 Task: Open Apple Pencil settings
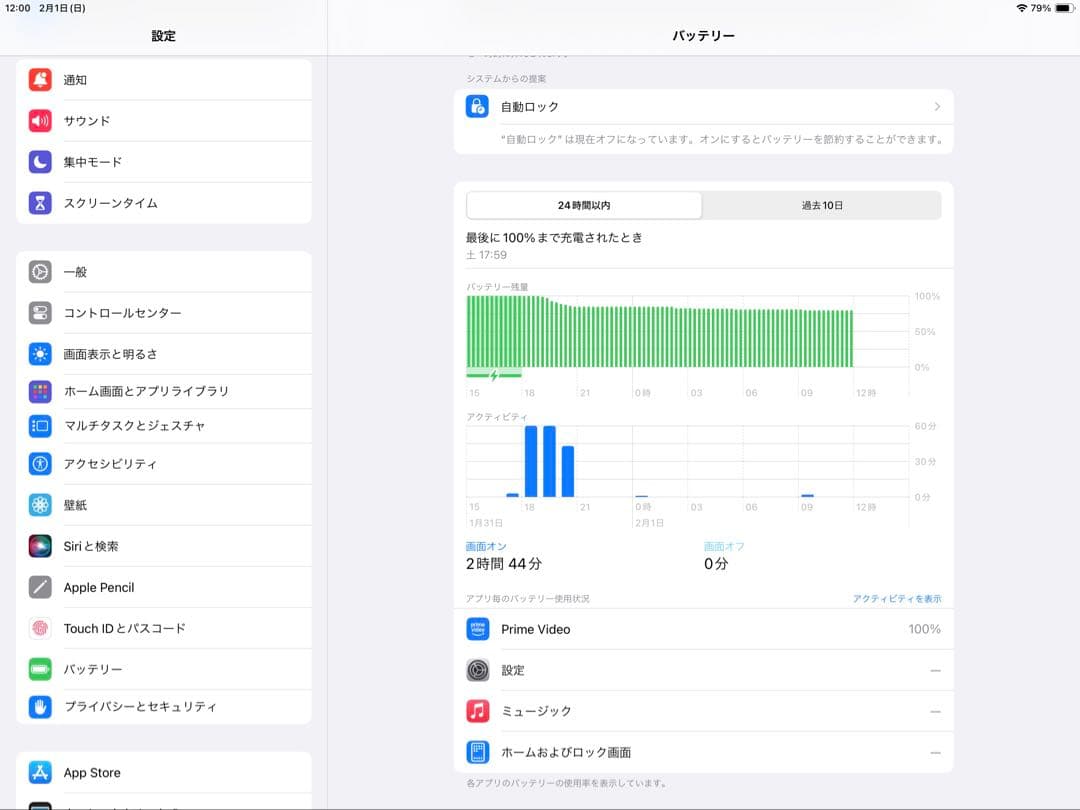pyautogui.click(x=41, y=587)
